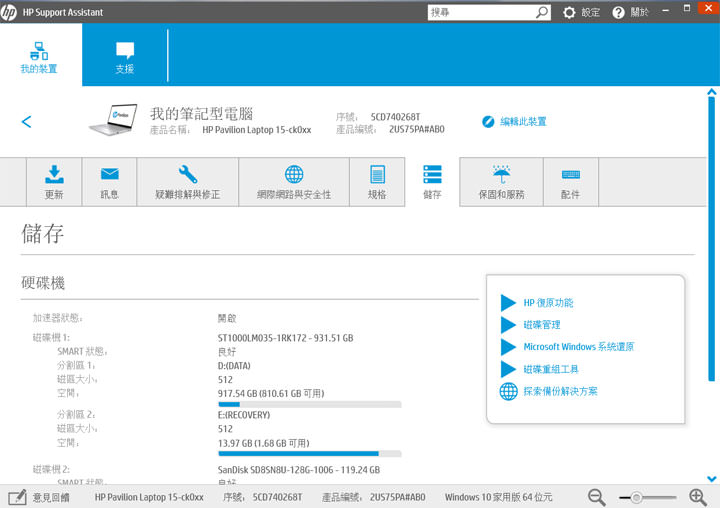
Task: Click the 探索備份解決方案 globe link
Action: tap(560, 391)
